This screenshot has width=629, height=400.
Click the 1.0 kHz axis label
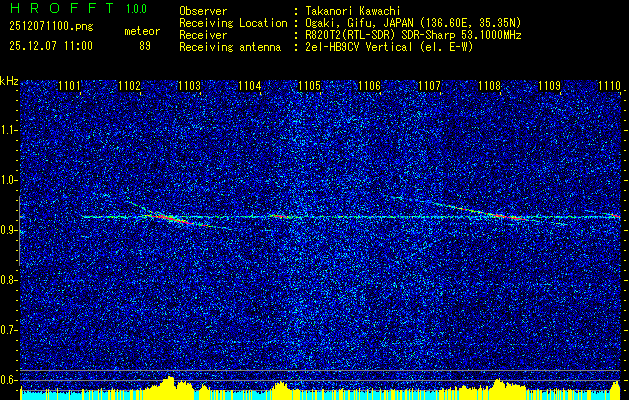pyautogui.click(x=8, y=180)
